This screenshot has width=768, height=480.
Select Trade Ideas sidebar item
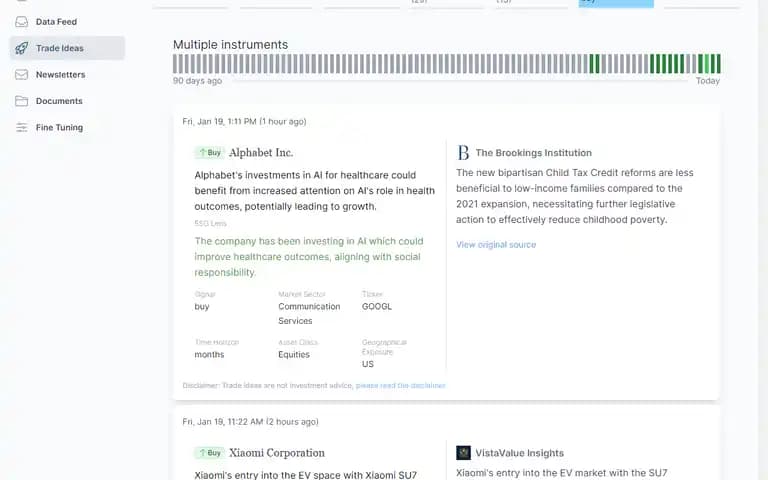coord(68,48)
